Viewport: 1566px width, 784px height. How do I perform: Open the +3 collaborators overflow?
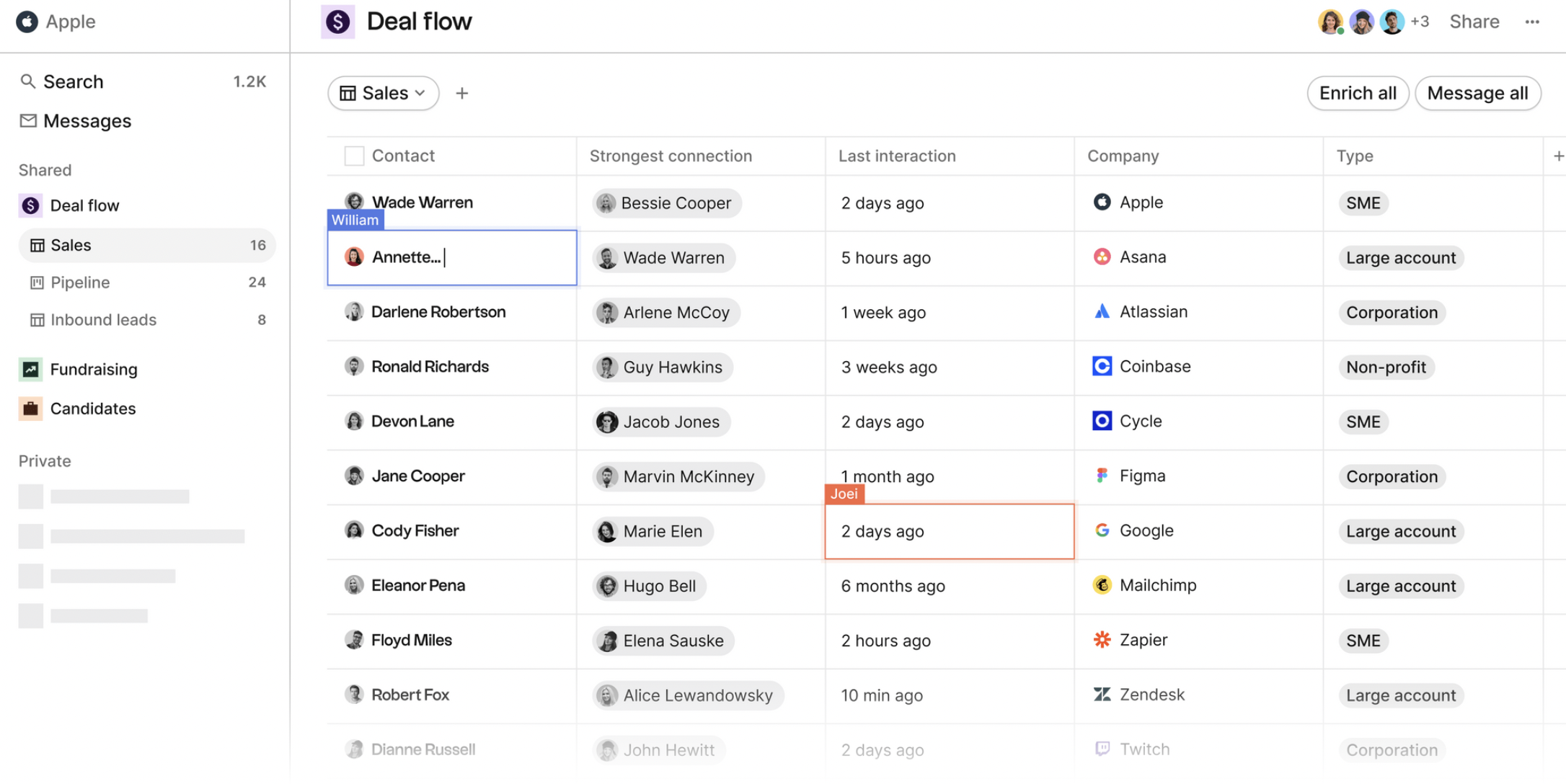point(1420,22)
